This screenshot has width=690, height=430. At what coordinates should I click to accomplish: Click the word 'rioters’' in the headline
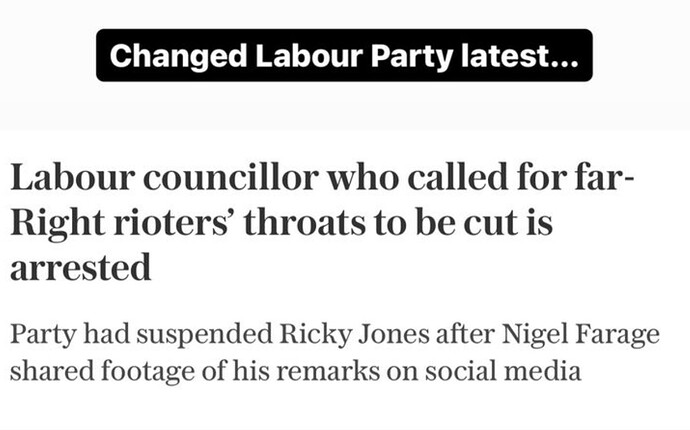point(174,223)
